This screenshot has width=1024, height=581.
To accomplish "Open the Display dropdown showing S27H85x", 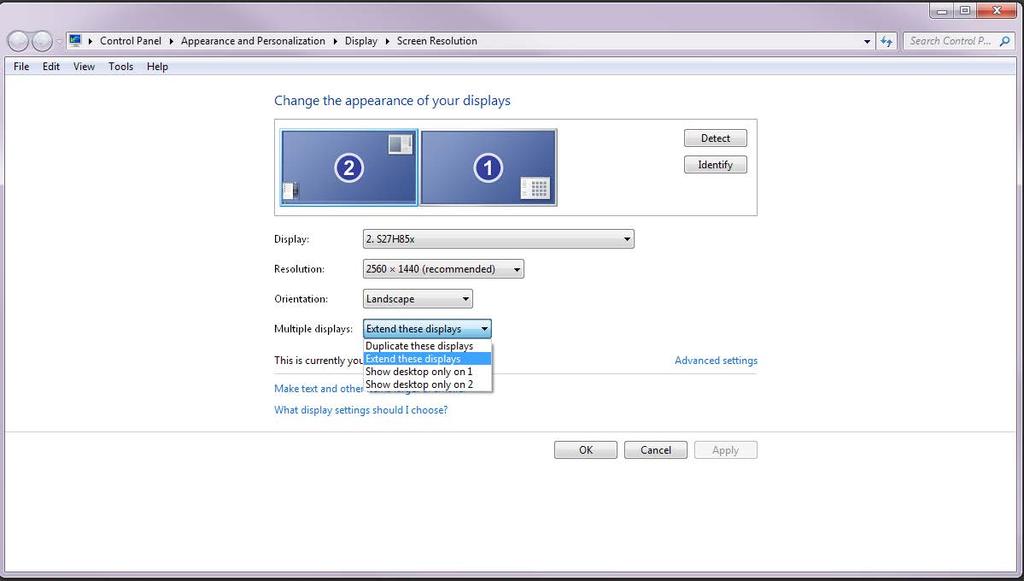I will tap(498, 239).
